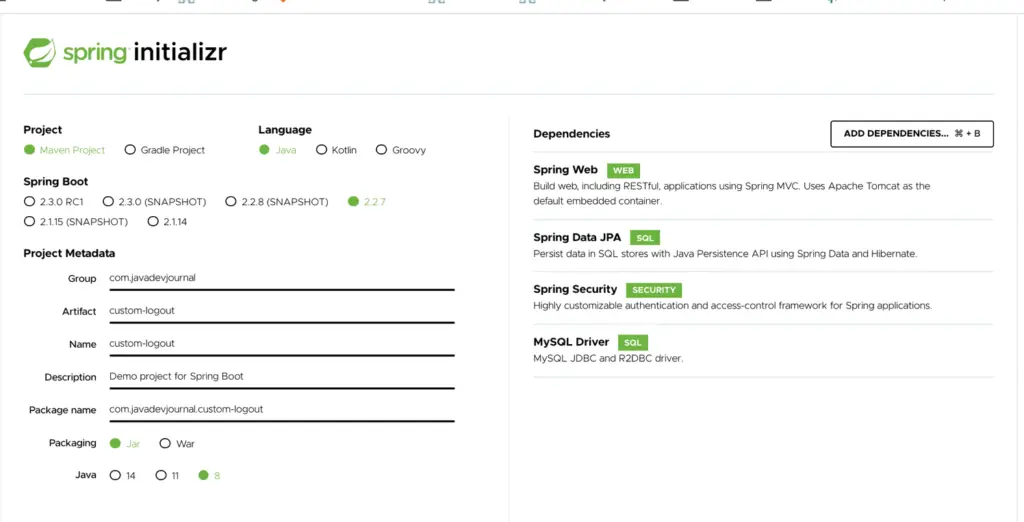The image size is (1024, 522).
Task: Click the Dependencies section heading
Action: (571, 134)
